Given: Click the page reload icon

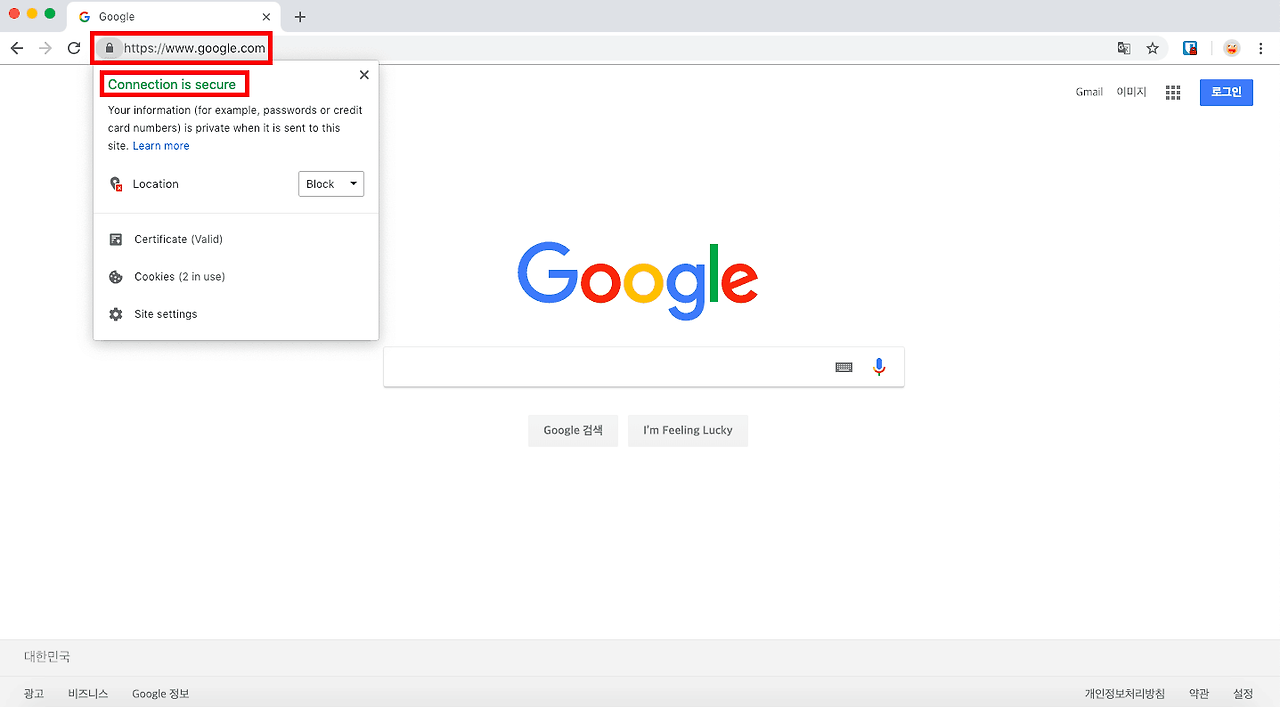Looking at the screenshot, I should pyautogui.click(x=73, y=47).
